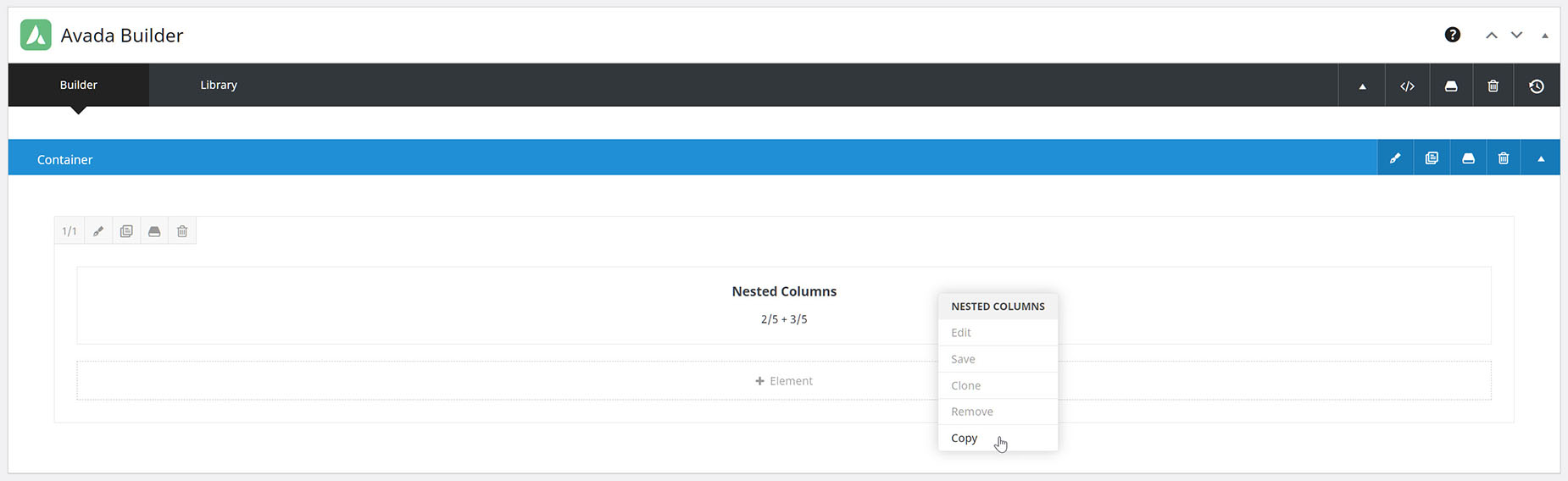Save the 1/1 column to the library

pyautogui.click(x=154, y=231)
